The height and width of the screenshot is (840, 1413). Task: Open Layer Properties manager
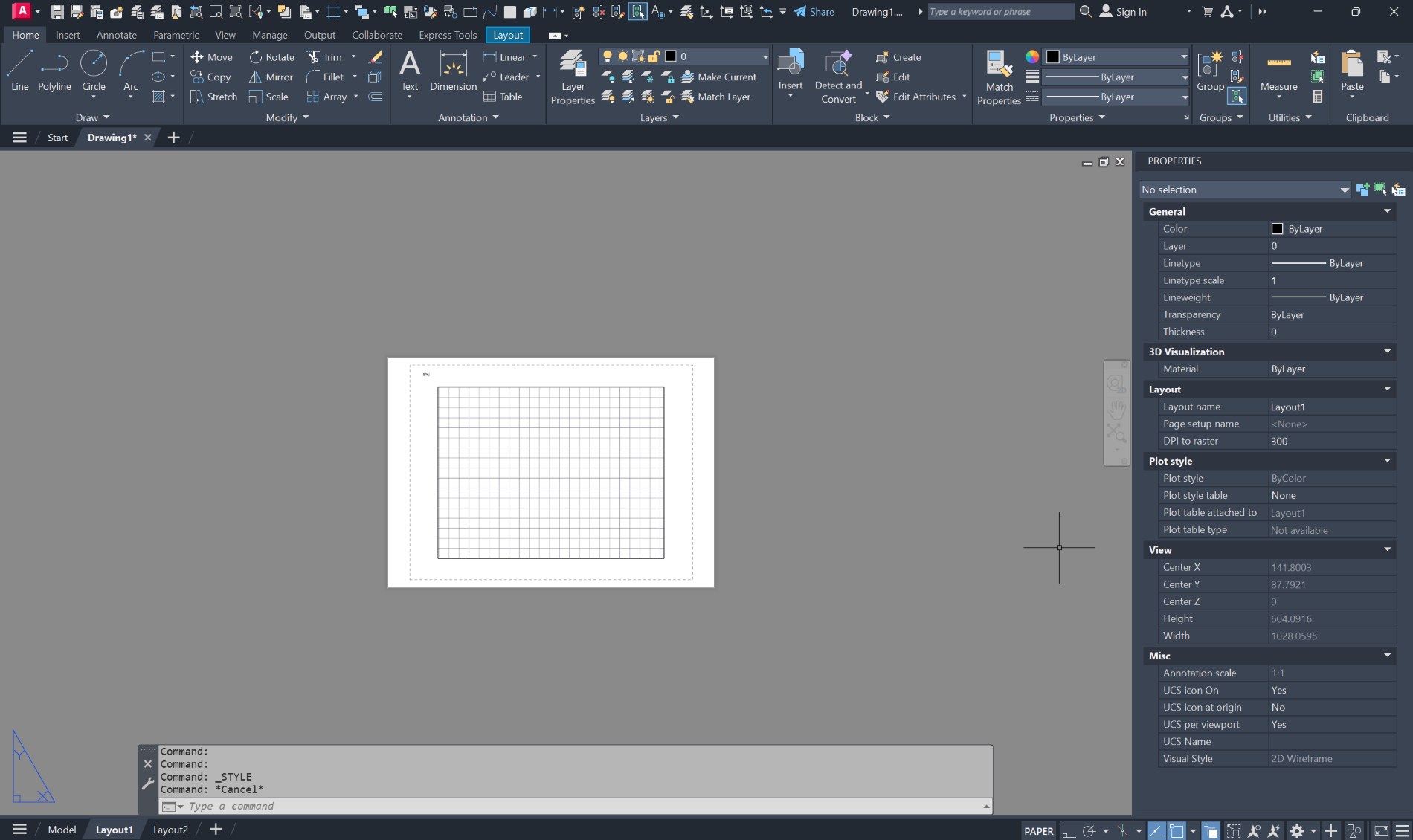573,77
